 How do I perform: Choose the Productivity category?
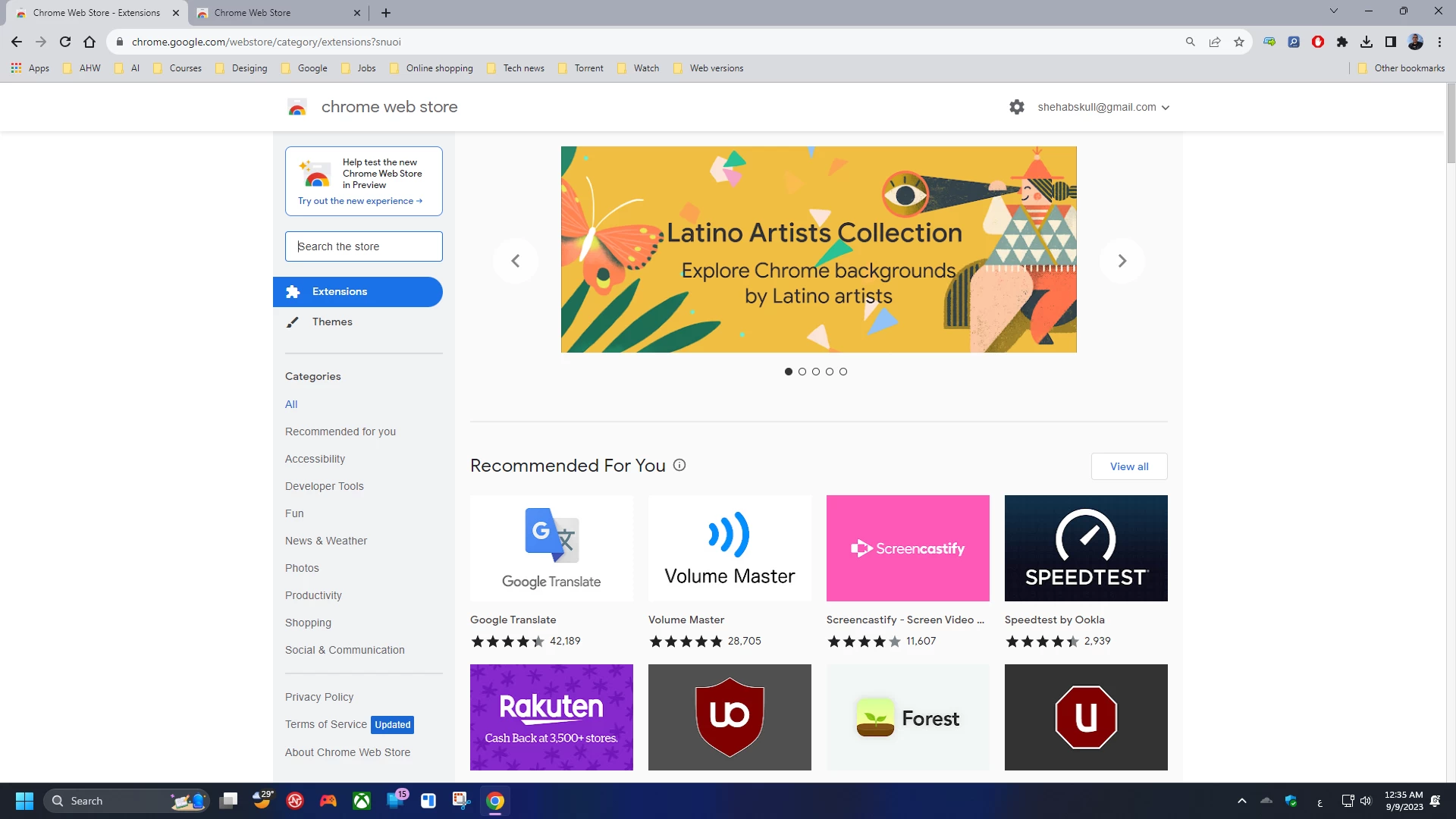point(313,595)
